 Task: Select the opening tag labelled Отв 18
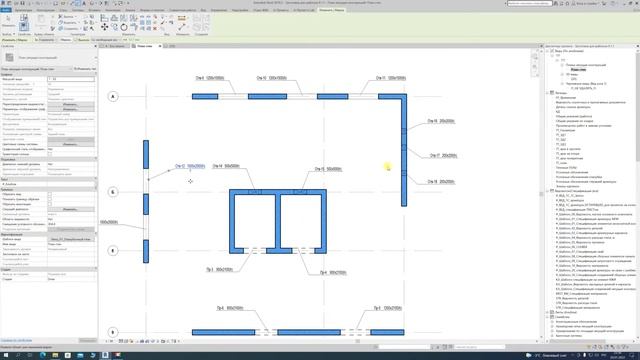[441, 182]
